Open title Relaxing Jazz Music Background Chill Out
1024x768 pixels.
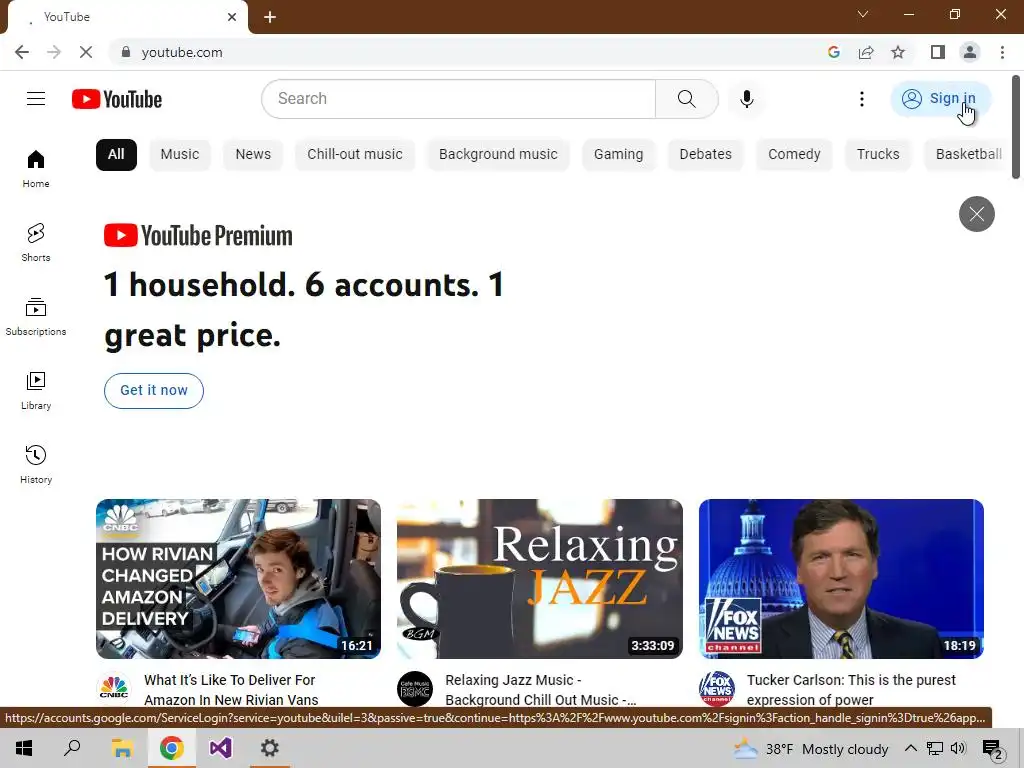pos(541,690)
